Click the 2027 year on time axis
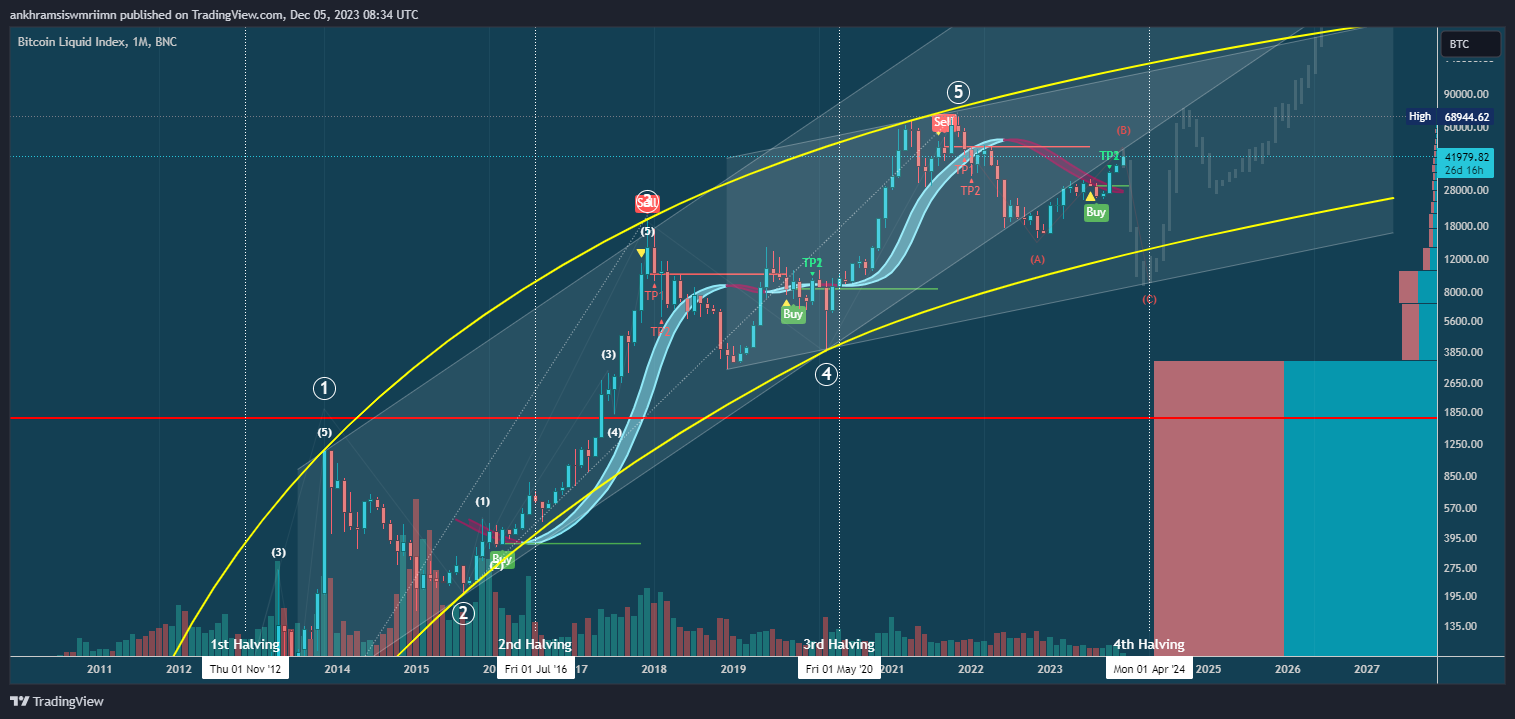Viewport: 1515px width, 719px height. [x=1367, y=669]
